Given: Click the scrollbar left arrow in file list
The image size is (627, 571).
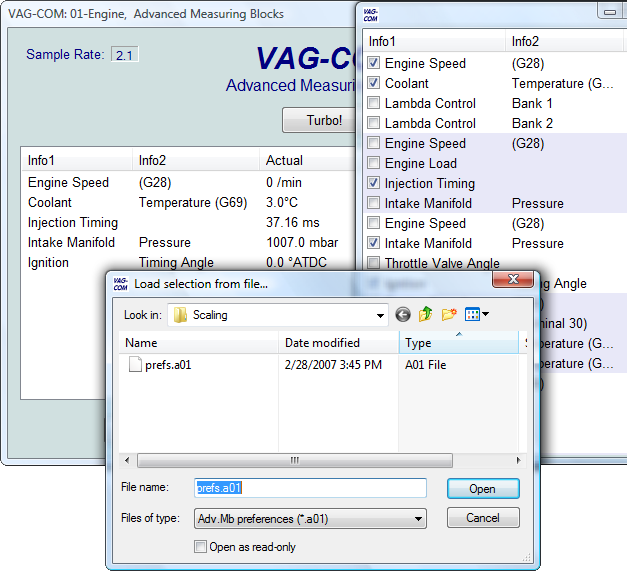Looking at the screenshot, I should (x=127, y=460).
